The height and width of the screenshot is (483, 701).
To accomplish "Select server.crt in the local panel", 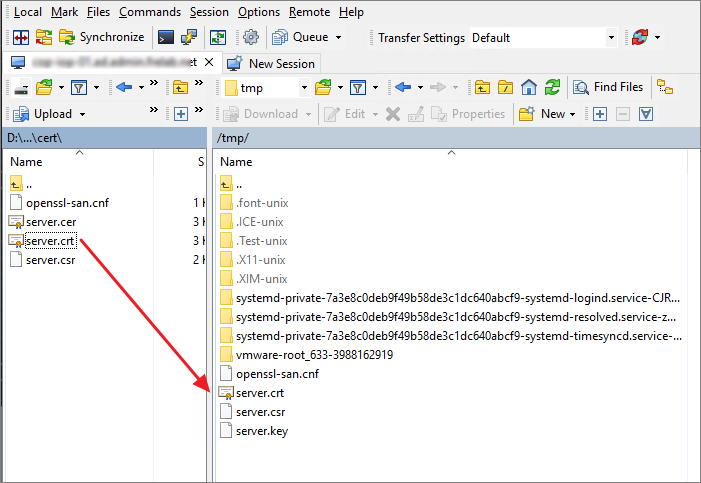I will click(50, 241).
